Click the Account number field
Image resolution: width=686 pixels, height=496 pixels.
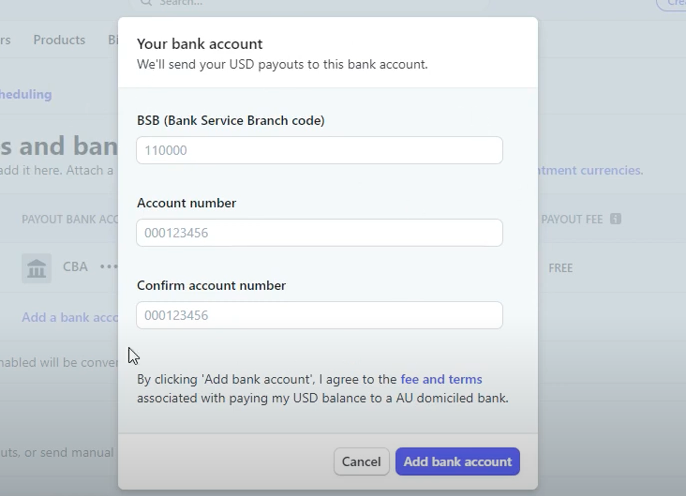[319, 233]
